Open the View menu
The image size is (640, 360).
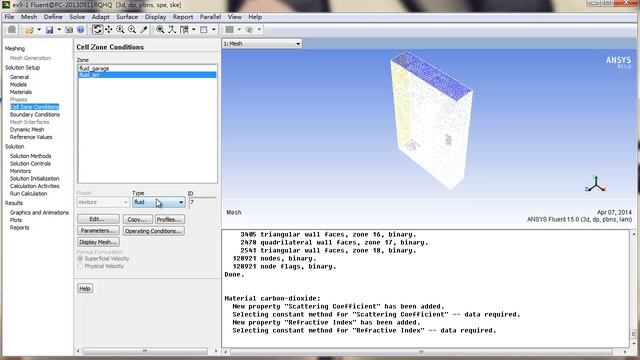(234, 17)
